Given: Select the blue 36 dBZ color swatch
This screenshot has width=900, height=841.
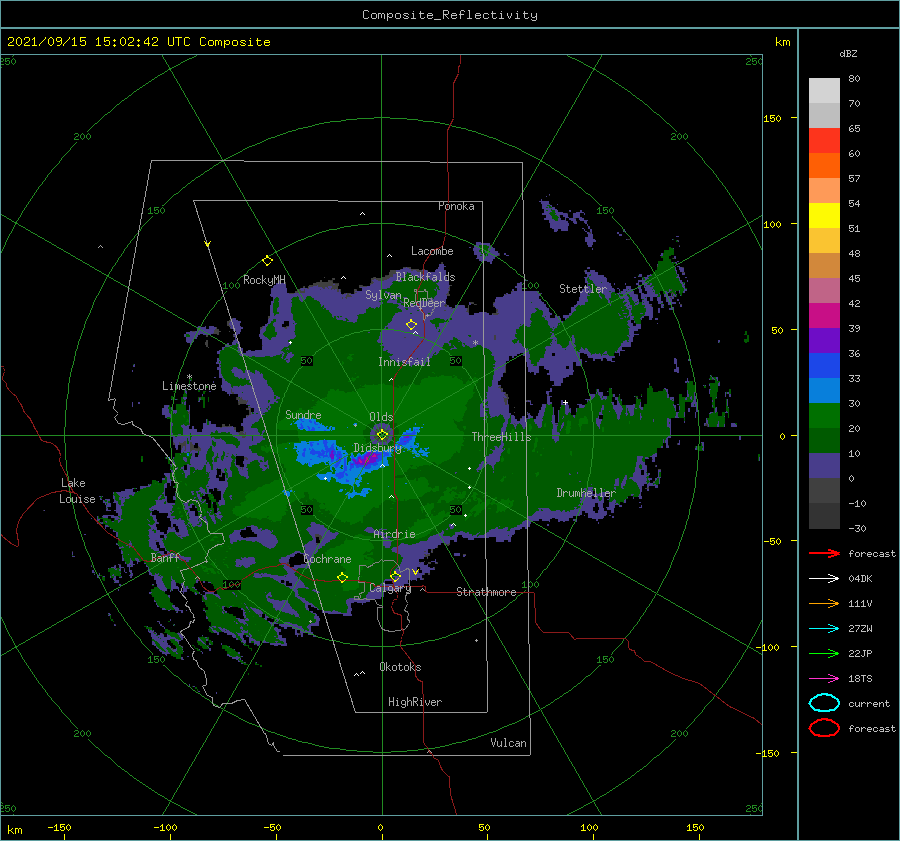Looking at the screenshot, I should 824,365.
